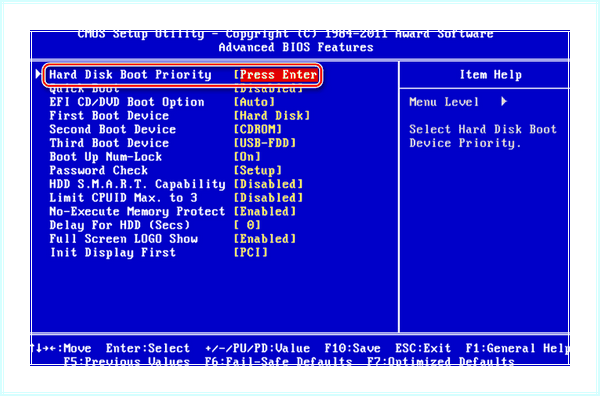The height and width of the screenshot is (396, 600).
Task: Toggle the Full Screen LOGO [Enabled] value
Action: coord(265,239)
